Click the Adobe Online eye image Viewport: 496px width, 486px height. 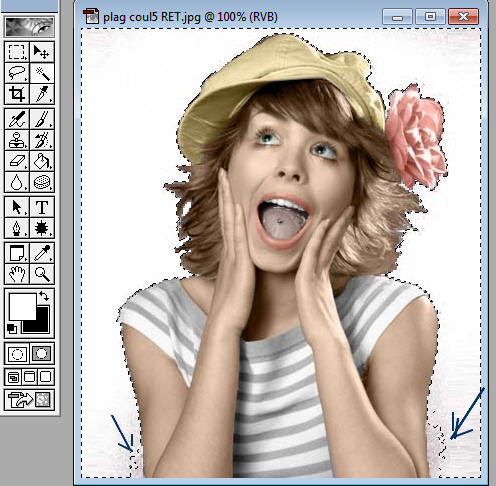point(30,27)
